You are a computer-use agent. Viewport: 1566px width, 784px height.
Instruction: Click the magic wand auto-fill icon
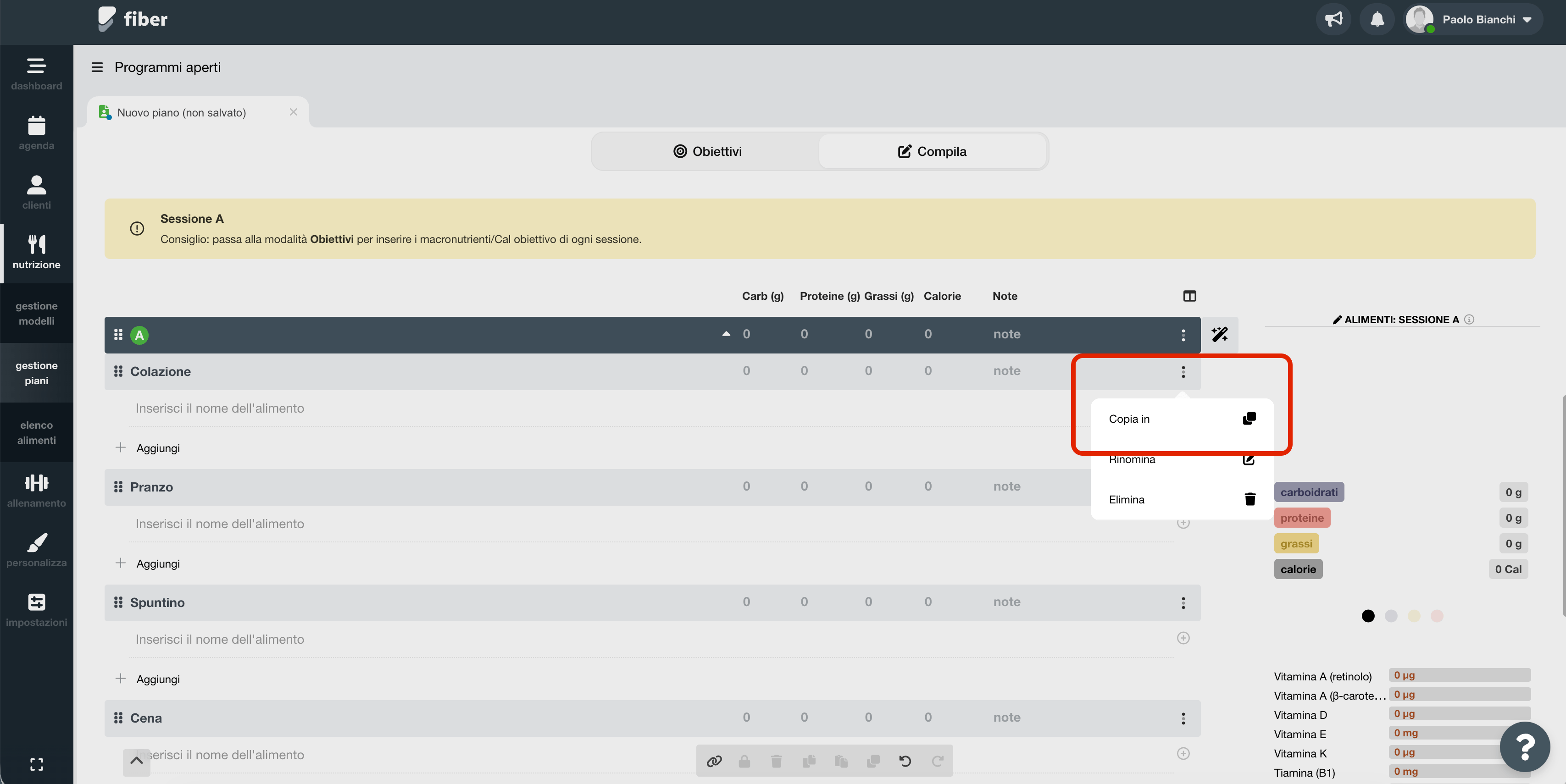(1220, 334)
